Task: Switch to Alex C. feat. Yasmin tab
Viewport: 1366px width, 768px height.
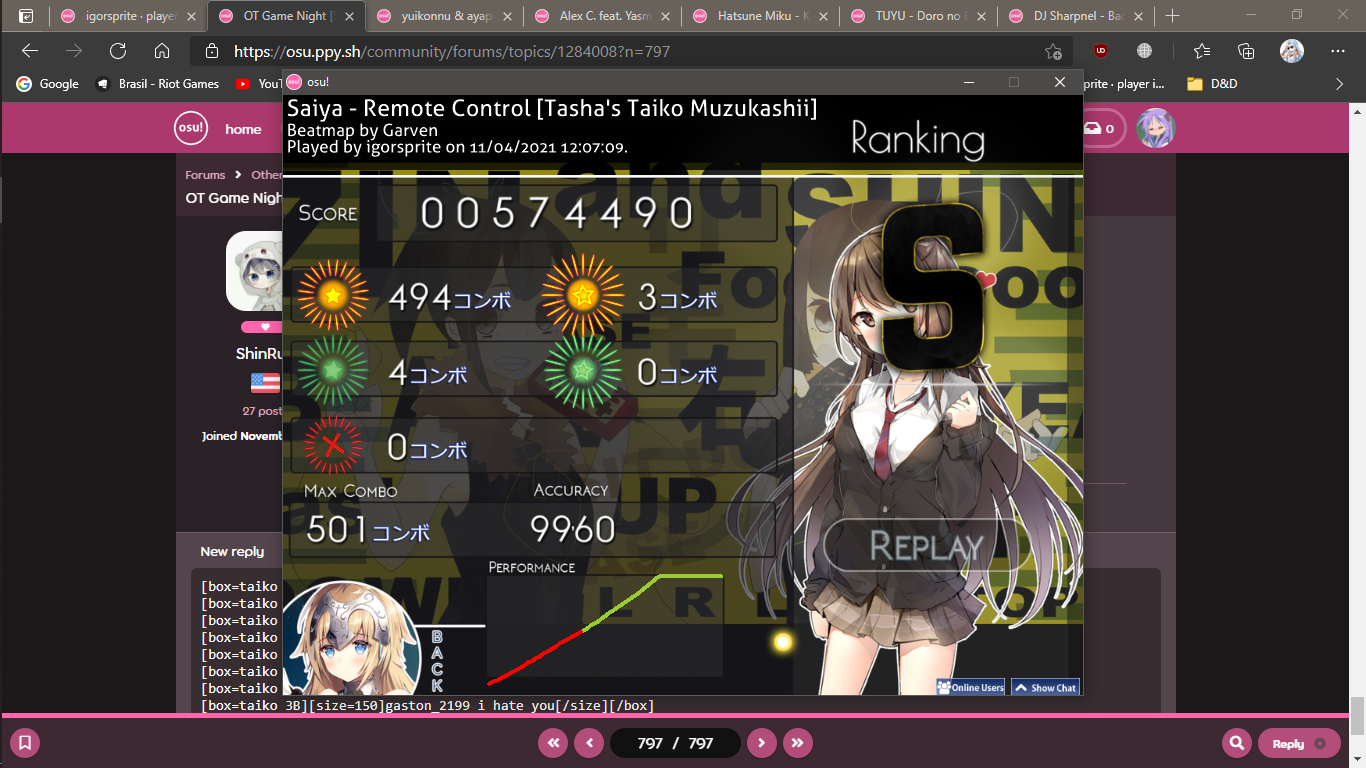Action: [x=603, y=16]
